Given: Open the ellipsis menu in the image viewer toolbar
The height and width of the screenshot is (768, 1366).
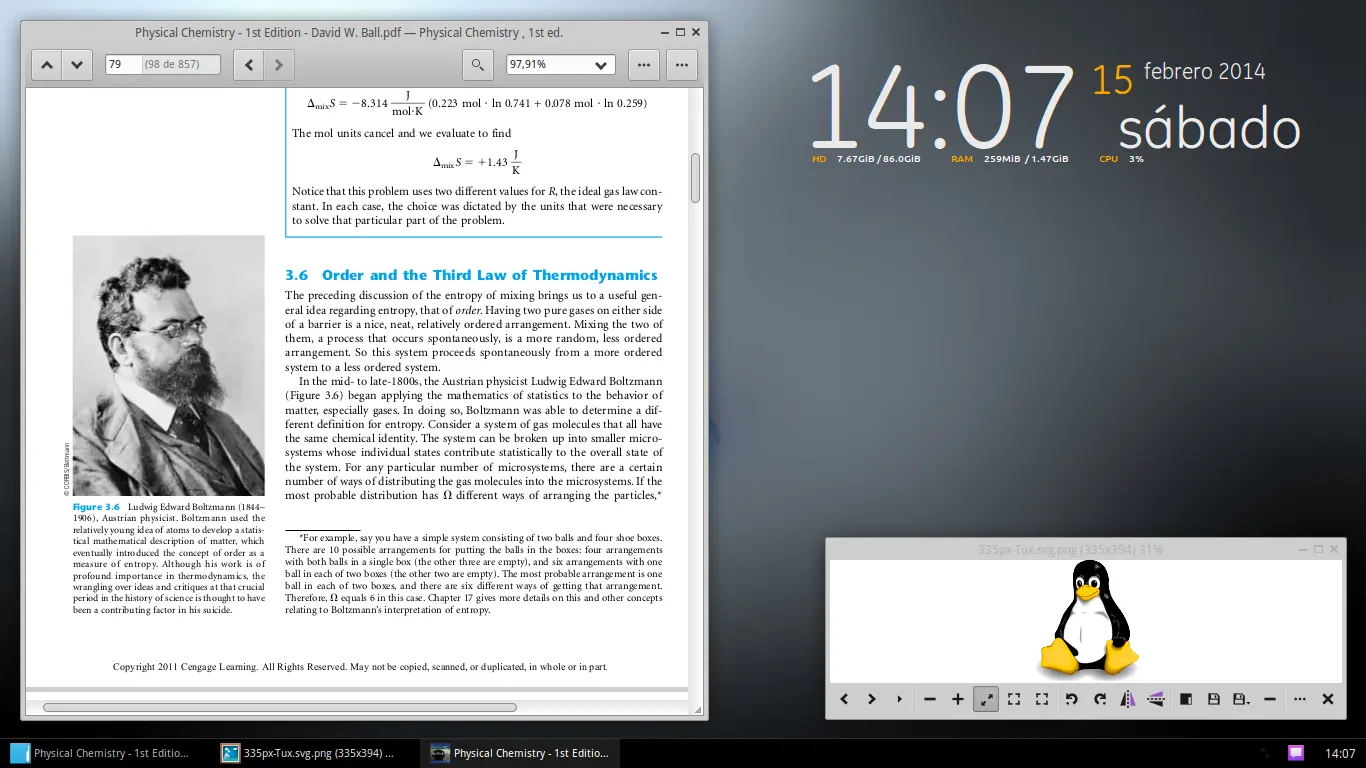Looking at the screenshot, I should 1300,699.
